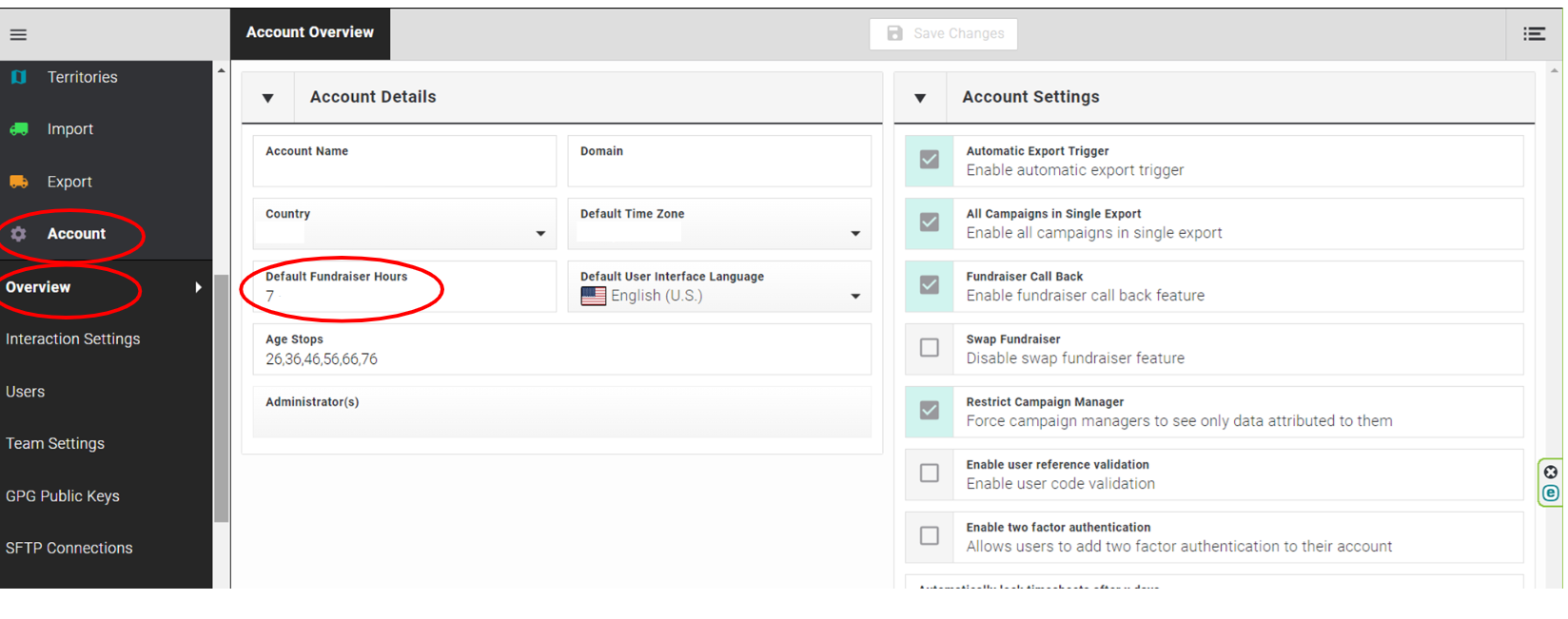The height and width of the screenshot is (619, 1568).
Task: Click the circled X icon on right edge
Action: click(x=1551, y=473)
